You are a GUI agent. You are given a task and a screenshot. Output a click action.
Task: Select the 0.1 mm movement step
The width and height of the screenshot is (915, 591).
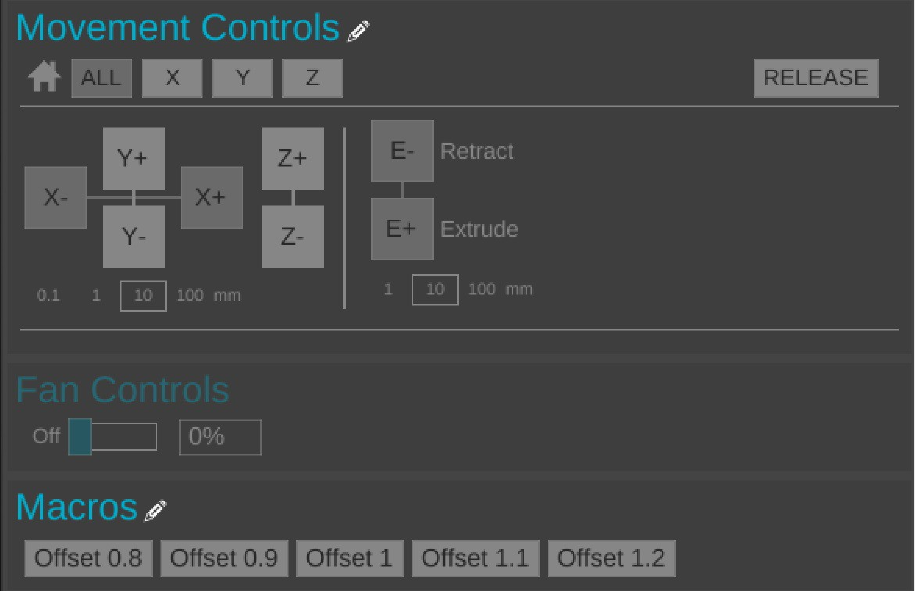pyautogui.click(x=49, y=295)
